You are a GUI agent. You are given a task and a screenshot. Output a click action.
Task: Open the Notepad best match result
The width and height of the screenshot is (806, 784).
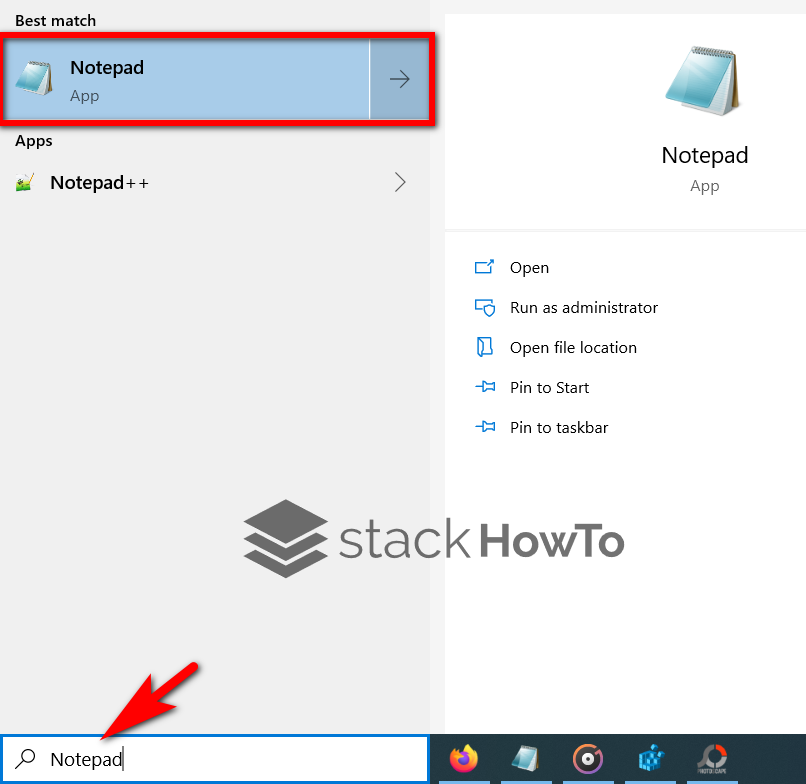coord(187,79)
